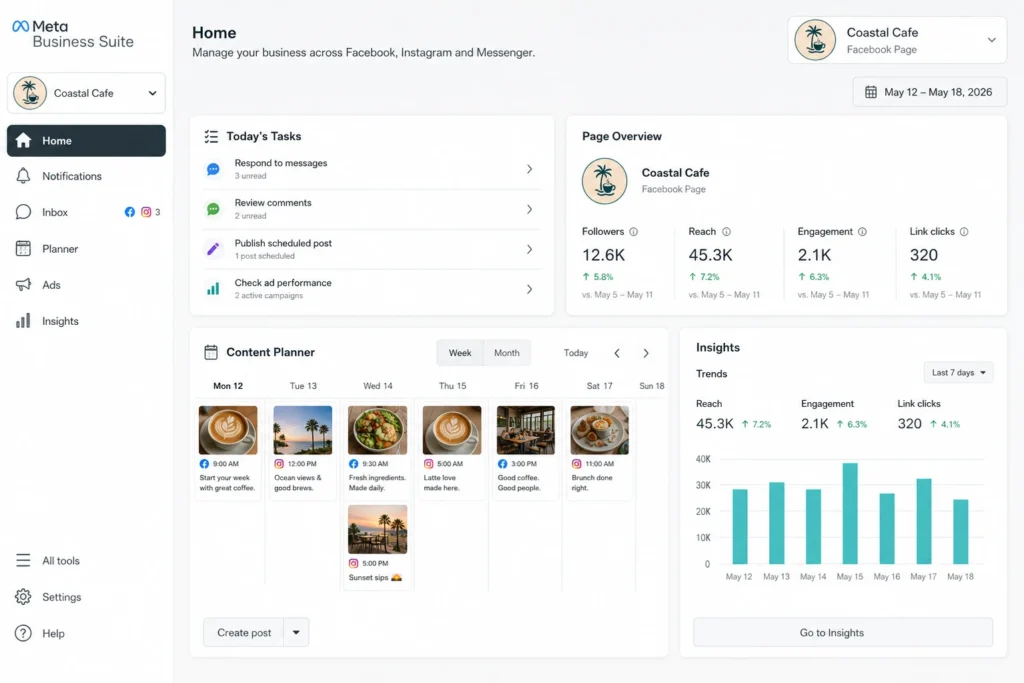Click the May 17 bar in Trends chart
1024x683 pixels.
pyautogui.click(x=923, y=521)
